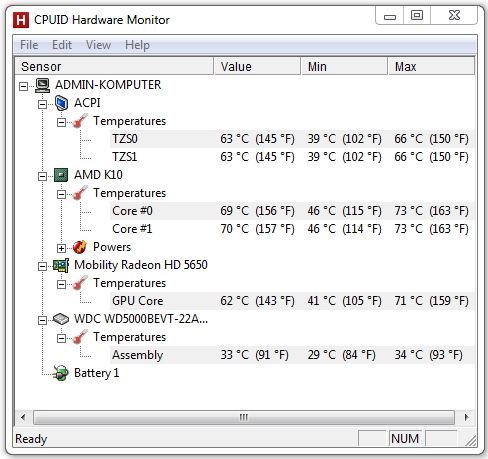The image size is (488, 459).
Task: Open the View menu
Action: [98, 45]
